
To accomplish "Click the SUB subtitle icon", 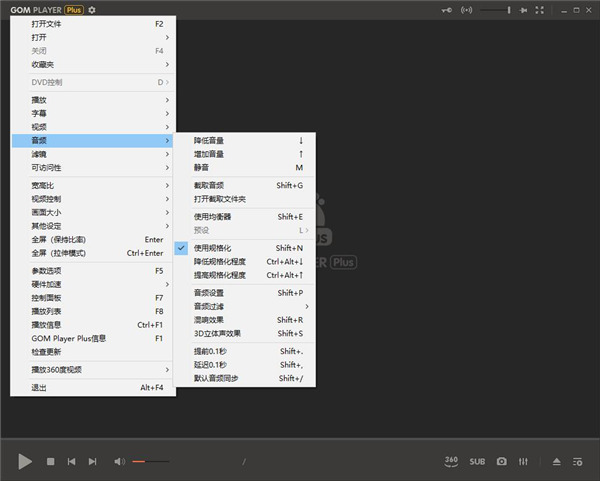I will [x=477, y=461].
